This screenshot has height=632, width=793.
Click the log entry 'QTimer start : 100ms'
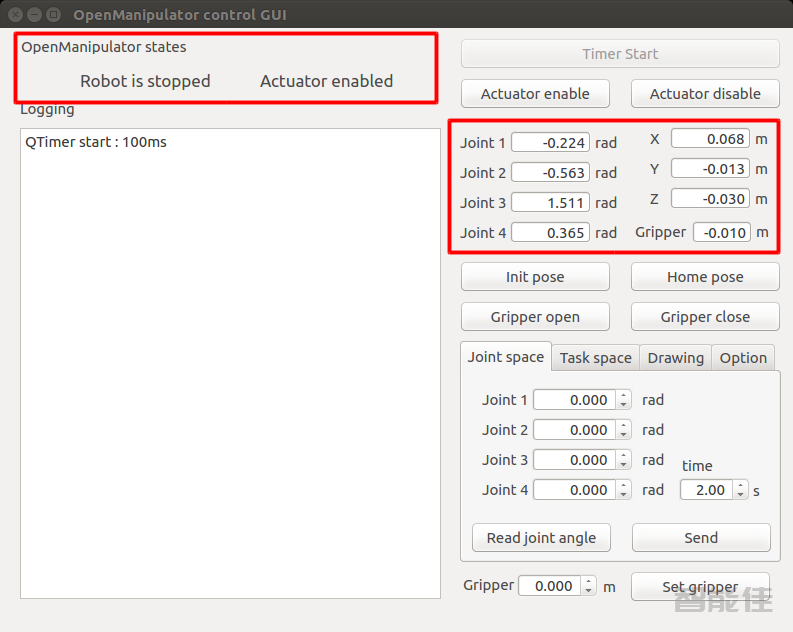pyautogui.click(x=96, y=142)
